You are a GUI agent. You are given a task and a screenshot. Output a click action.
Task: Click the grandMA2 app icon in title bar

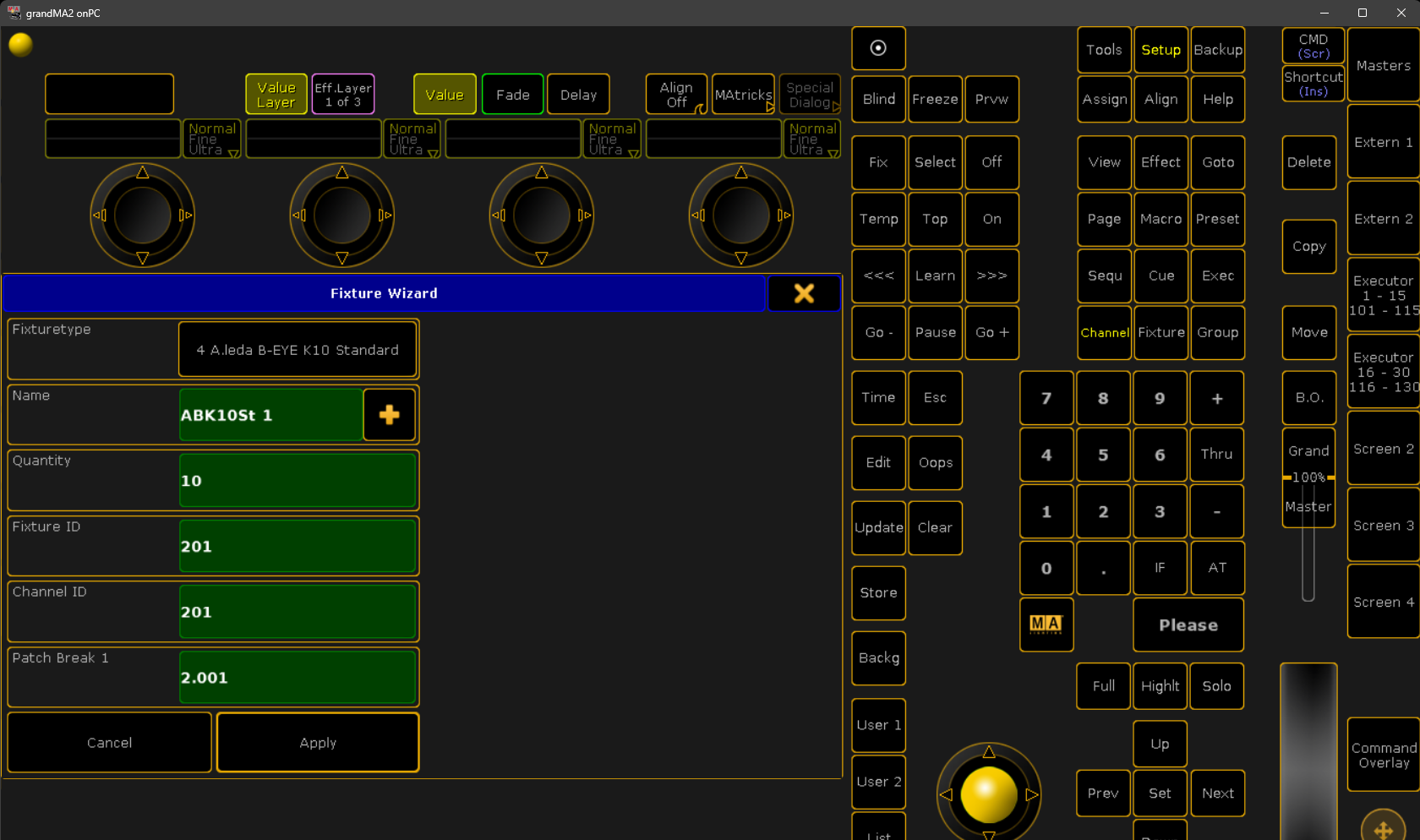click(14, 13)
